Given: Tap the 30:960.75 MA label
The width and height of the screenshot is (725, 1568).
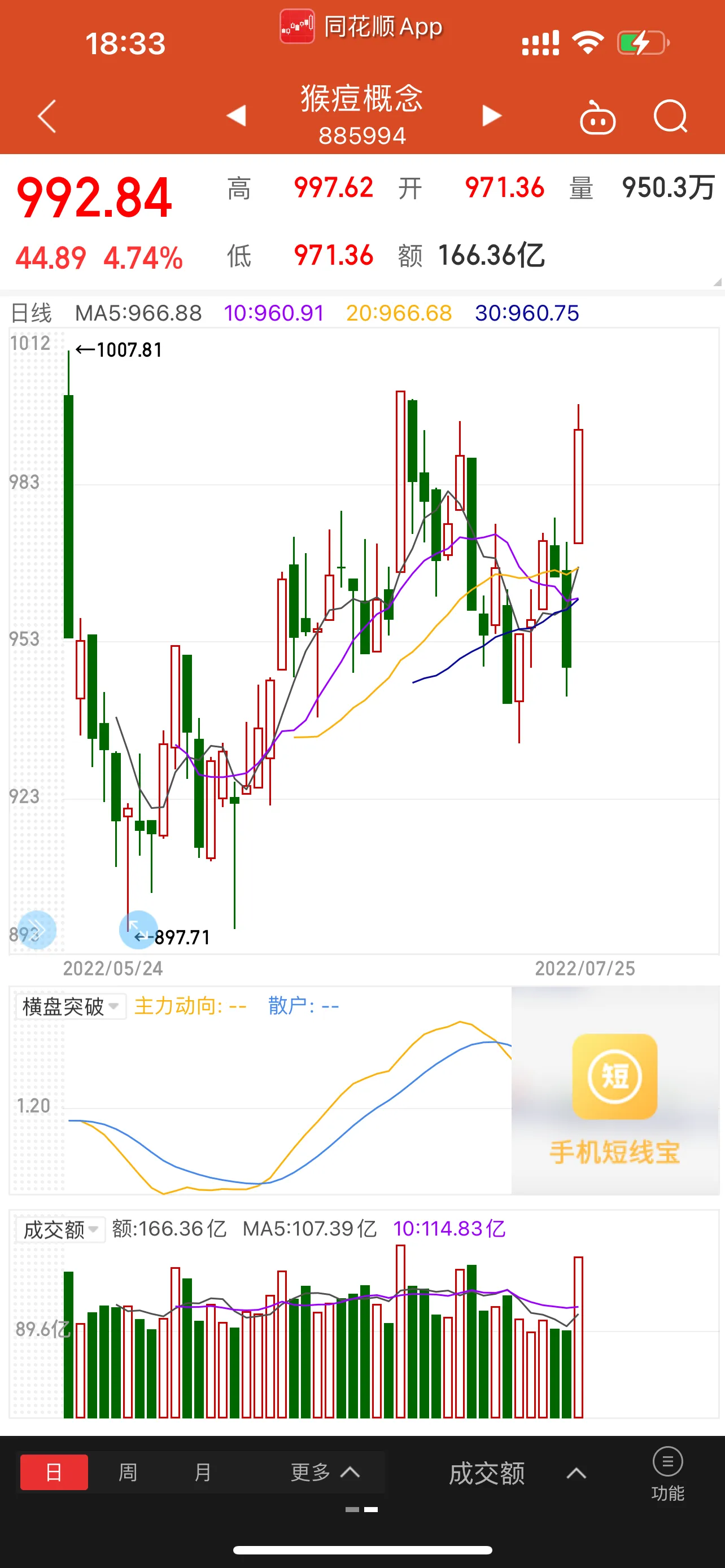Looking at the screenshot, I should (527, 313).
